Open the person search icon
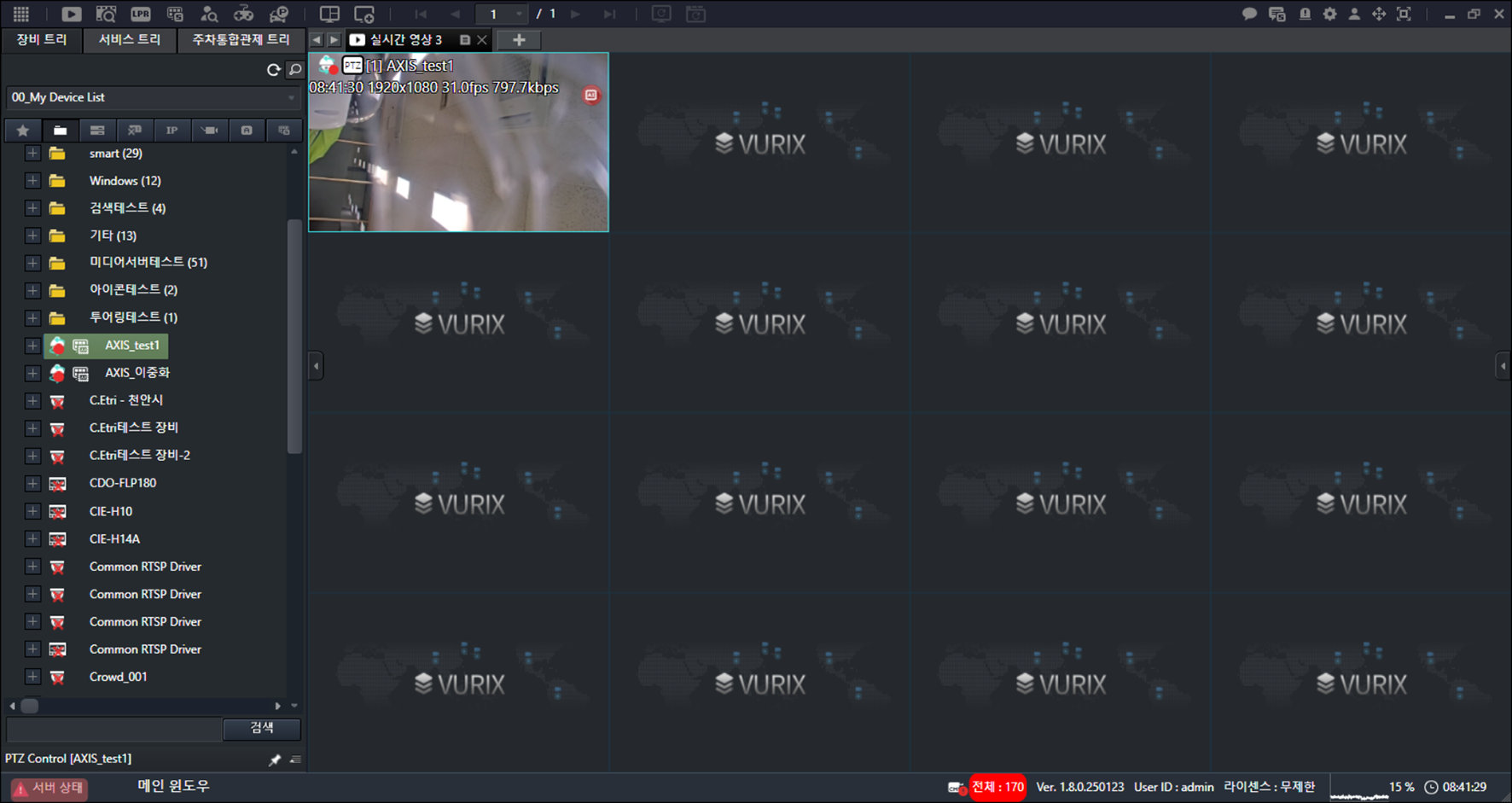The width and height of the screenshot is (1512, 803). 209,14
